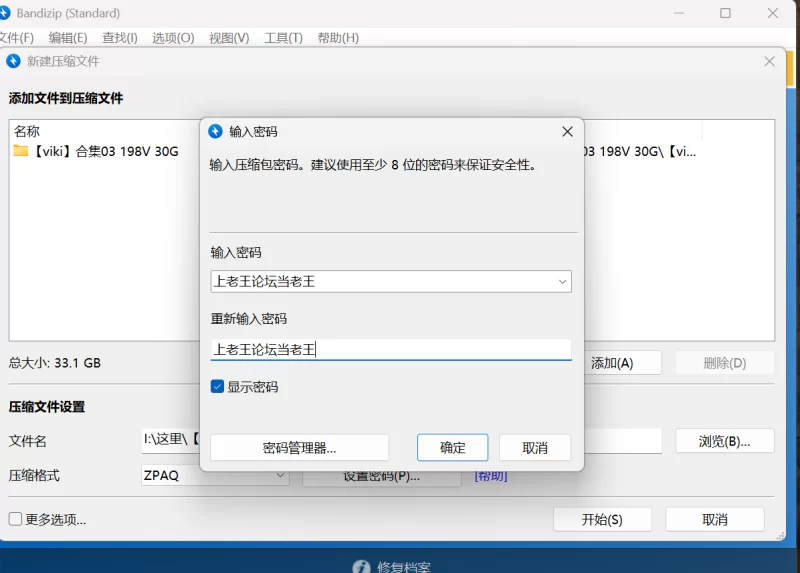The image size is (800, 573).
Task: Open the 工具(T) menu
Action: click(283, 38)
